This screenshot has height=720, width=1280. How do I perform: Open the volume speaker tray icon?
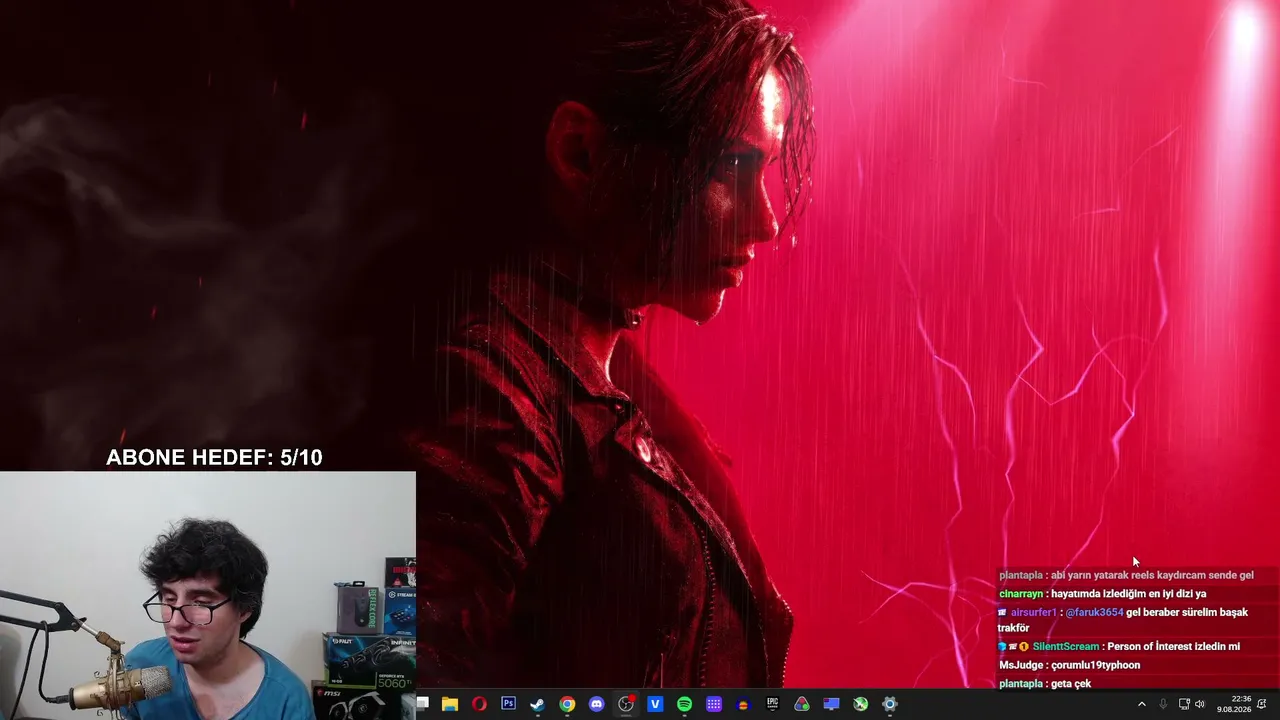(x=1200, y=704)
